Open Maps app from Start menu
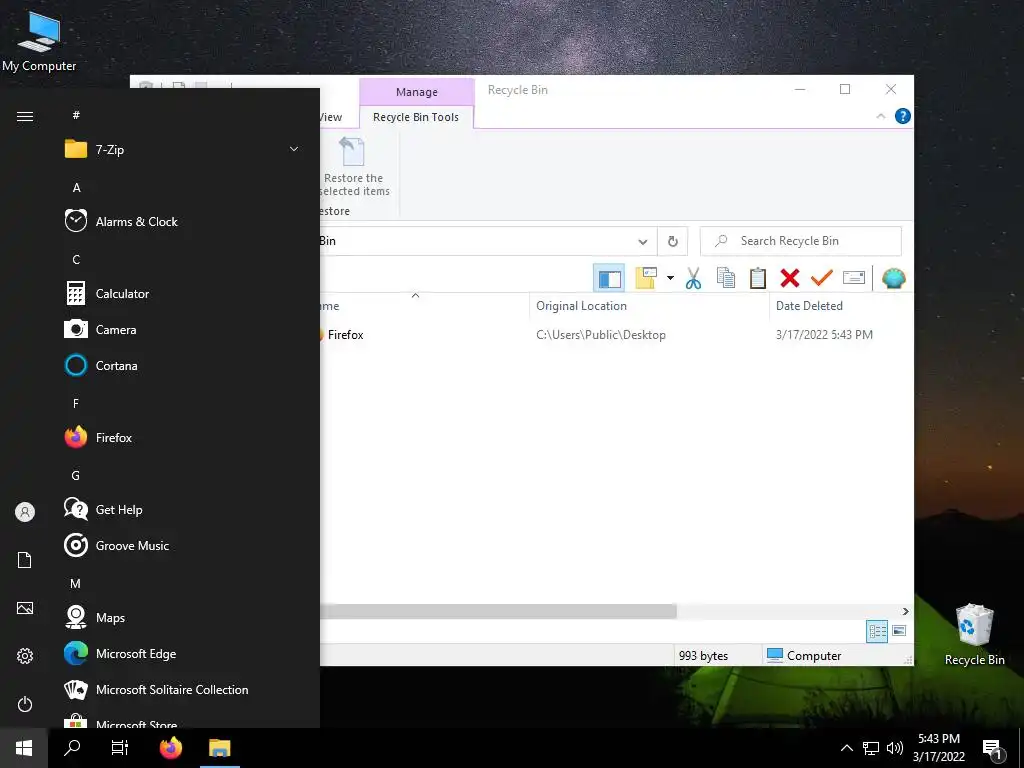The image size is (1024, 768). tap(182, 617)
